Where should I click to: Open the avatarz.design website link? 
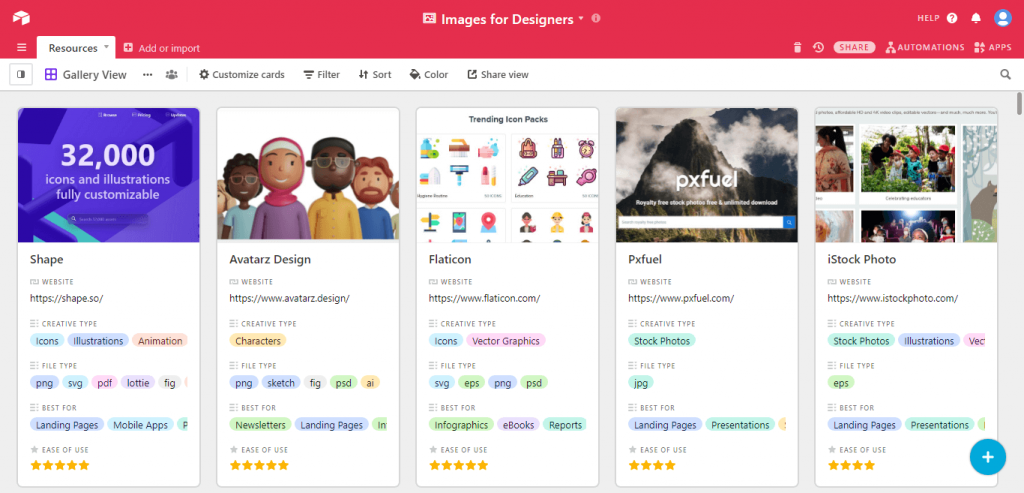click(x=289, y=298)
